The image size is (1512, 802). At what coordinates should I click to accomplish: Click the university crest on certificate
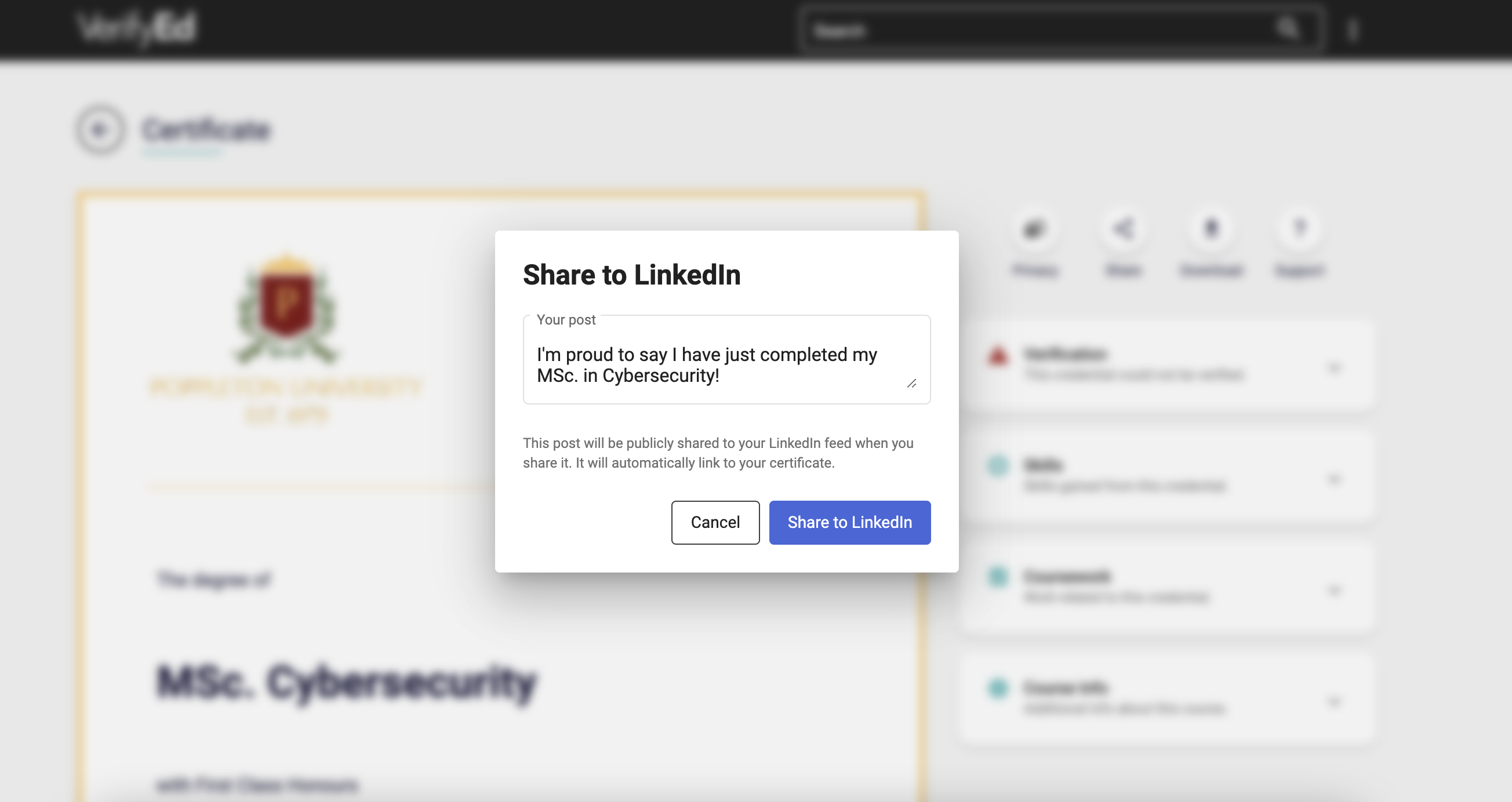[x=286, y=308]
